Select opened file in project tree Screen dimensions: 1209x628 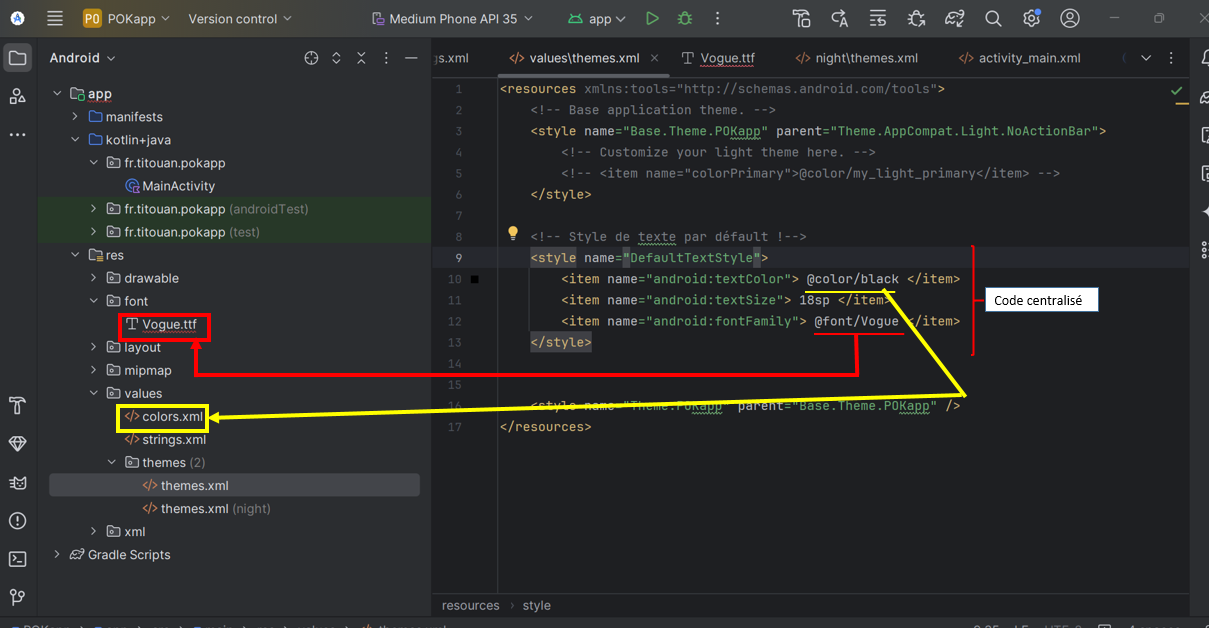pyautogui.click(x=311, y=58)
